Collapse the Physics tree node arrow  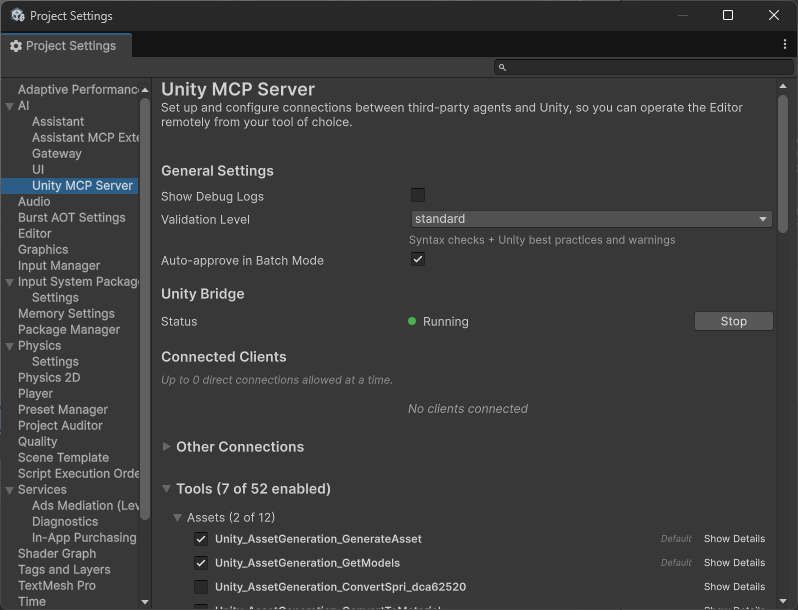point(9,346)
